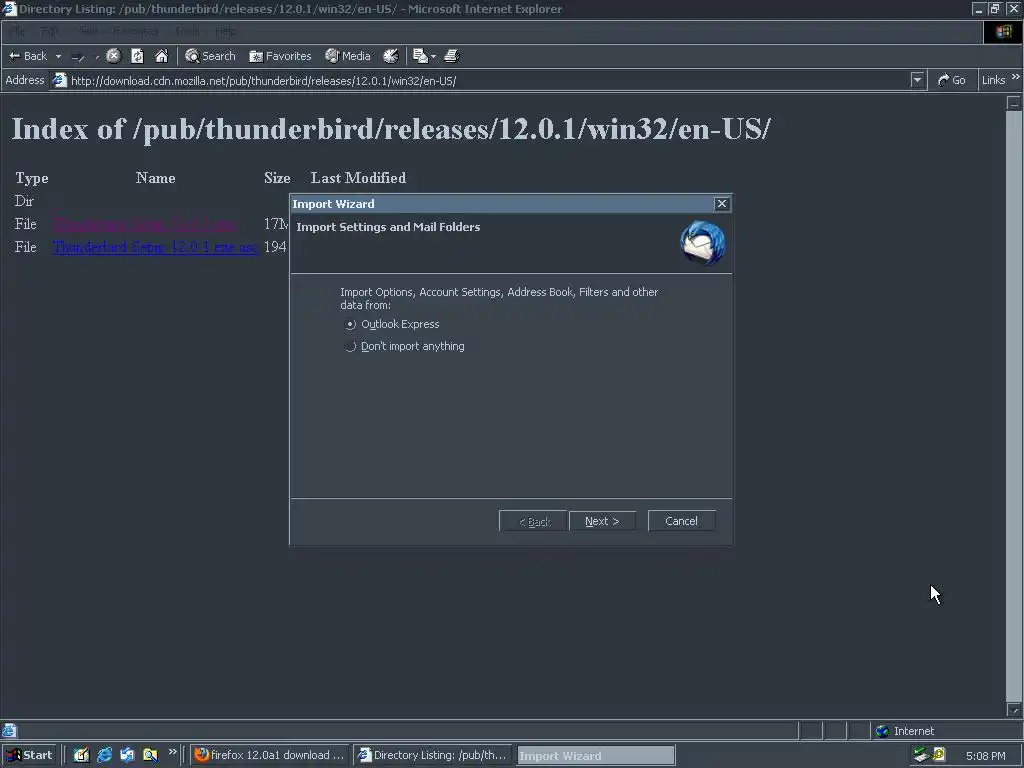The width and height of the screenshot is (1024, 768).
Task: Open the Favorites menu in the menu bar
Action: (135, 31)
